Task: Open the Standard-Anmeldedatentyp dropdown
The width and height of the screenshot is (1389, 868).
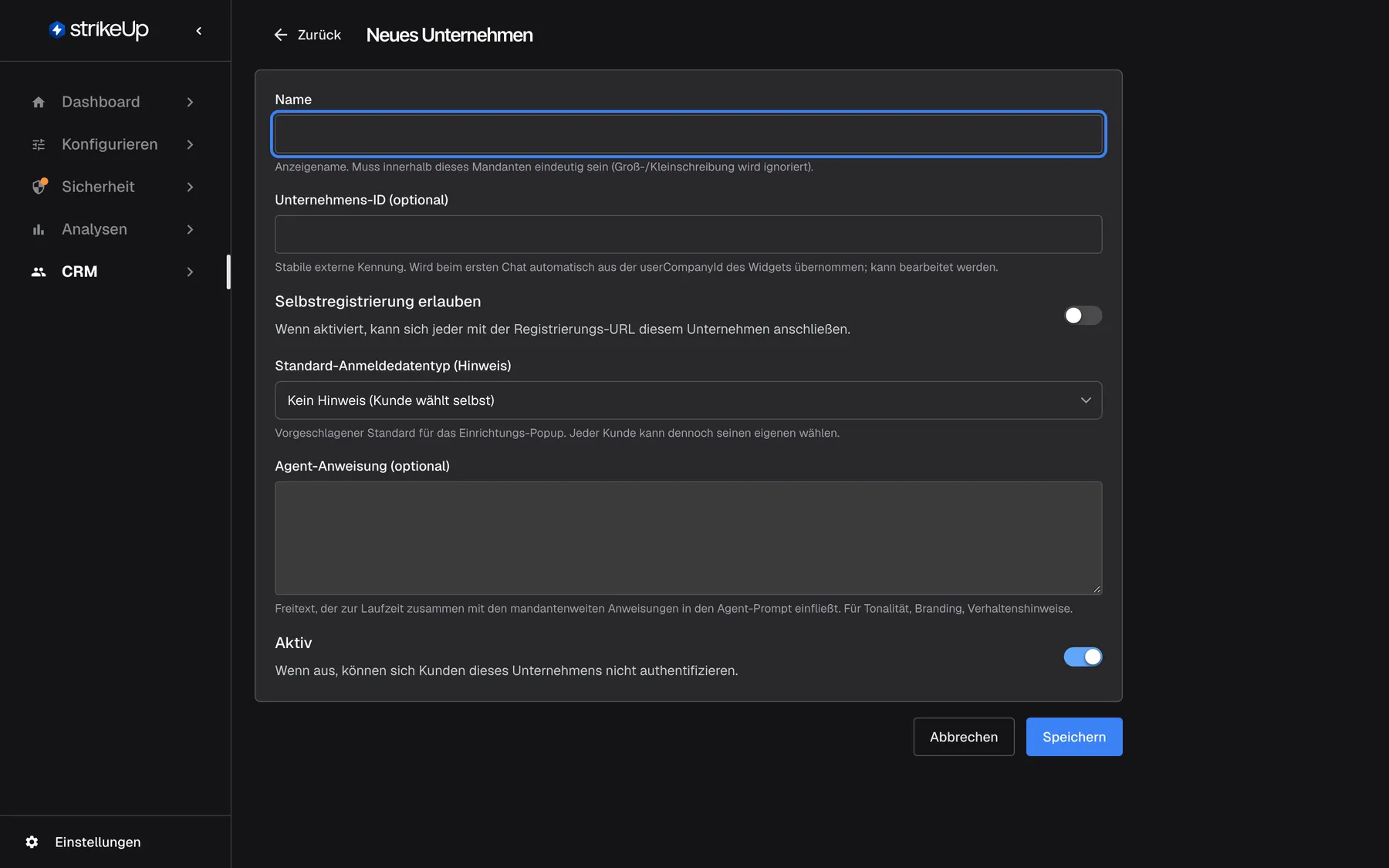Action: click(688, 400)
